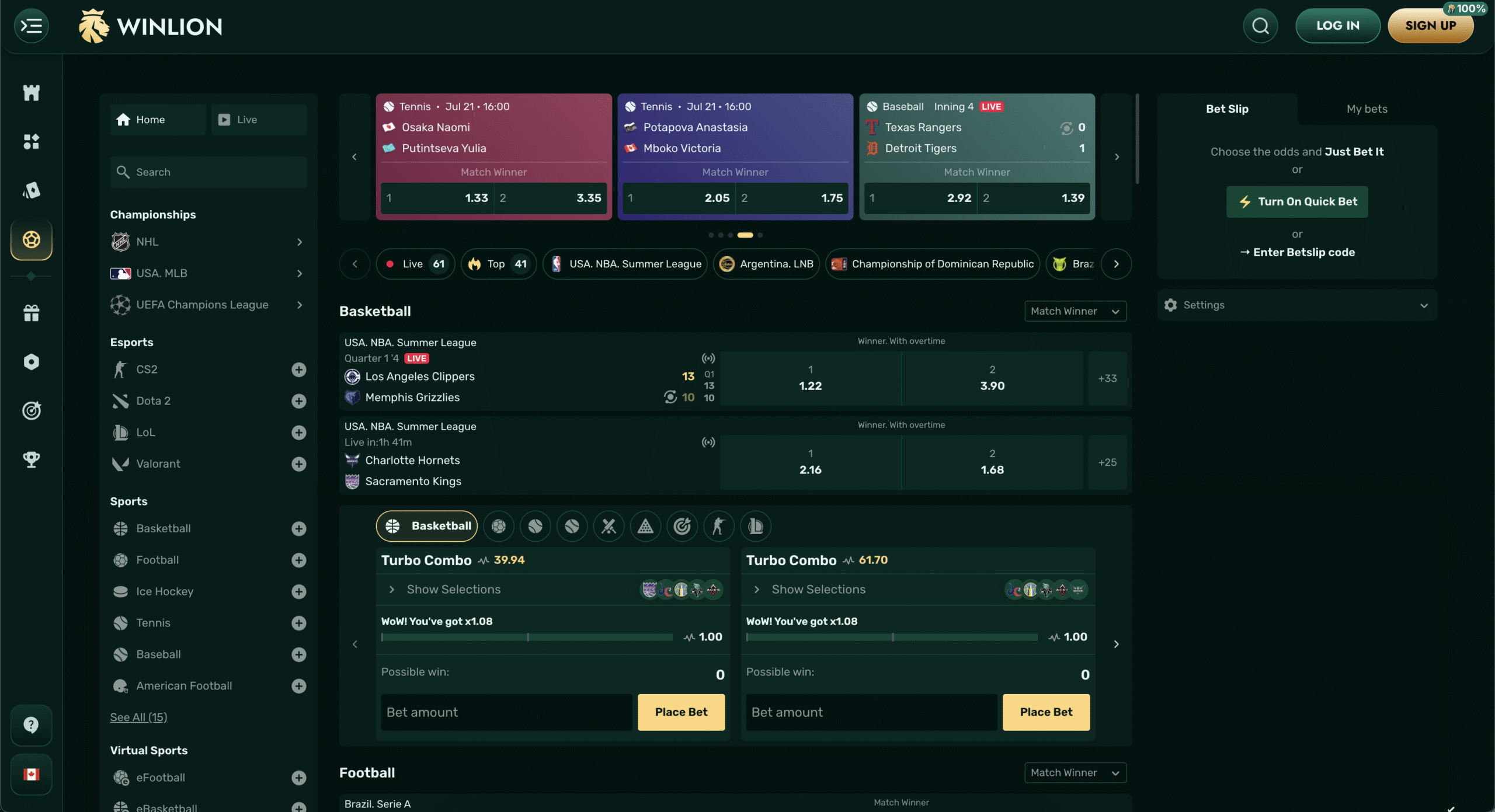Click the WINLION lion logo
Image resolution: width=1495 pixels, height=812 pixels.
point(151,26)
